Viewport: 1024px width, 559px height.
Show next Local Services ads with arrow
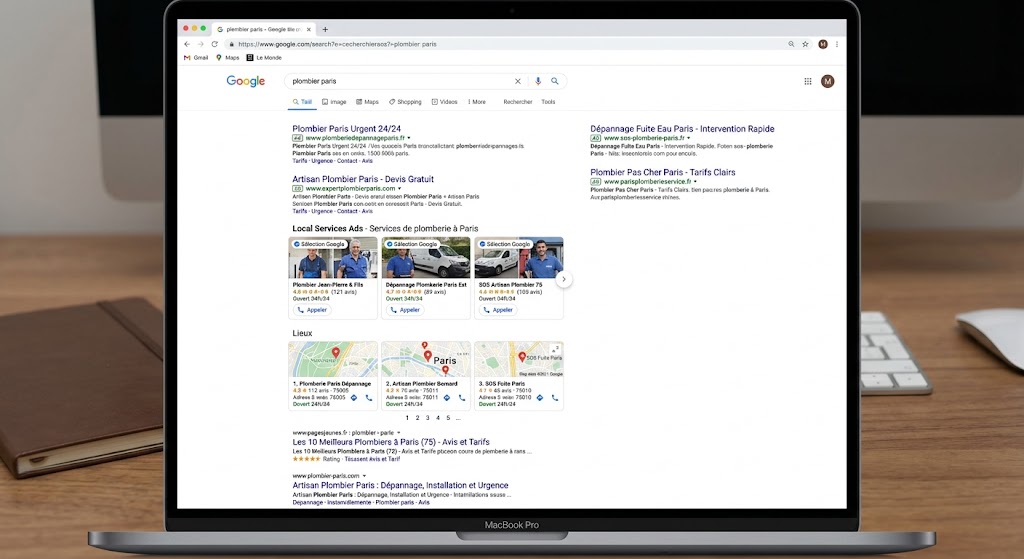(x=564, y=279)
